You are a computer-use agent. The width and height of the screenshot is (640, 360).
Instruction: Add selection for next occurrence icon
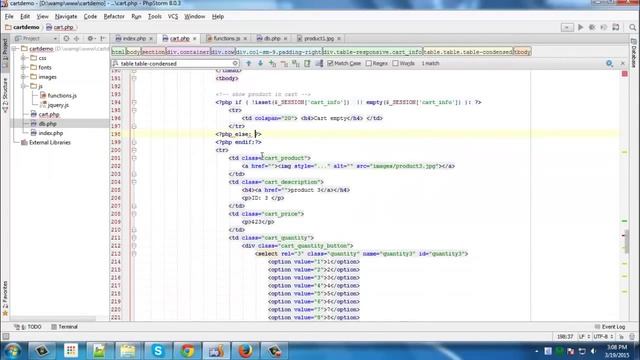pos(272,63)
